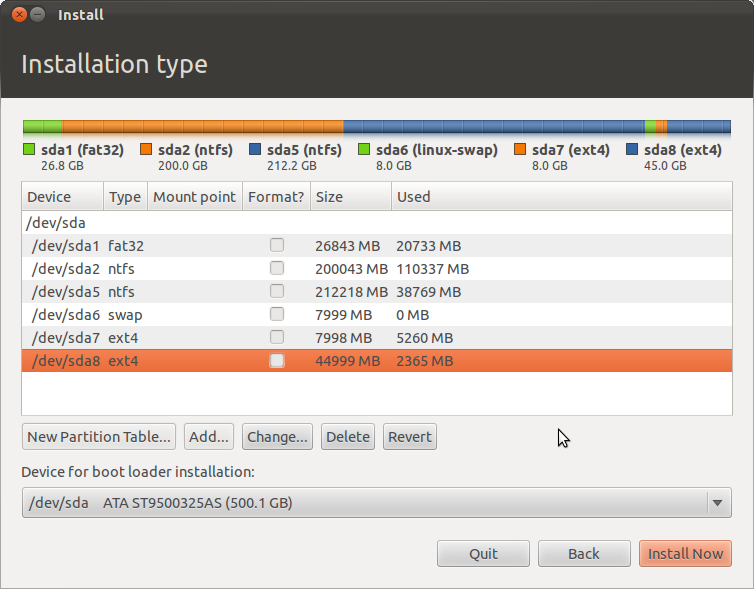Click New Partition Table button
This screenshot has height=589, width=754.
coord(99,437)
